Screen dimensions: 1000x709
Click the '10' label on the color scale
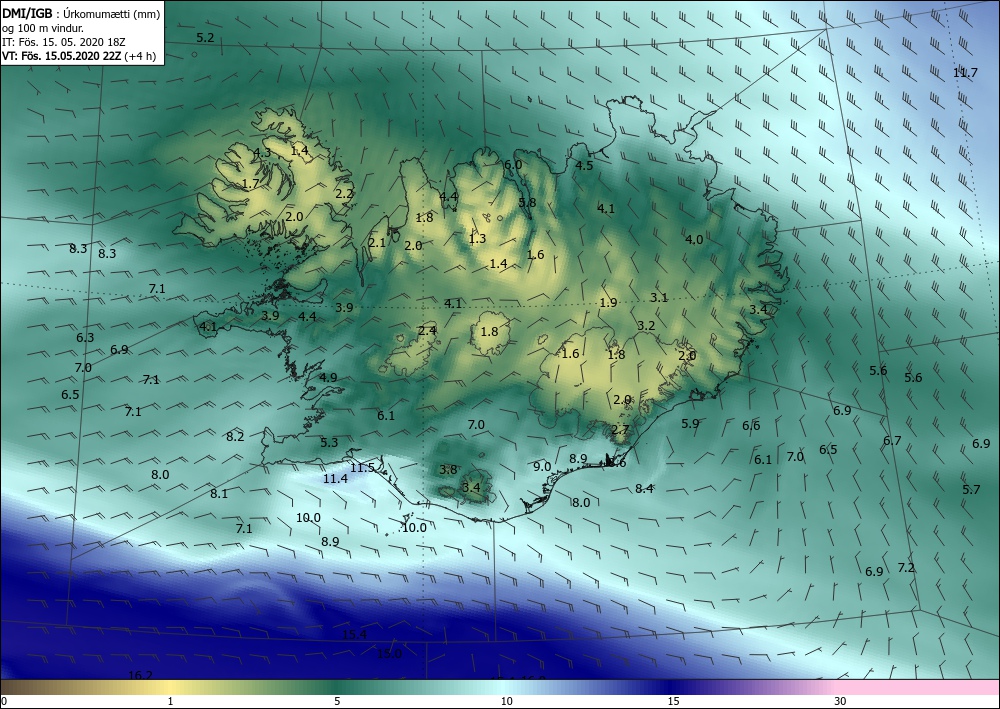pyautogui.click(x=506, y=701)
